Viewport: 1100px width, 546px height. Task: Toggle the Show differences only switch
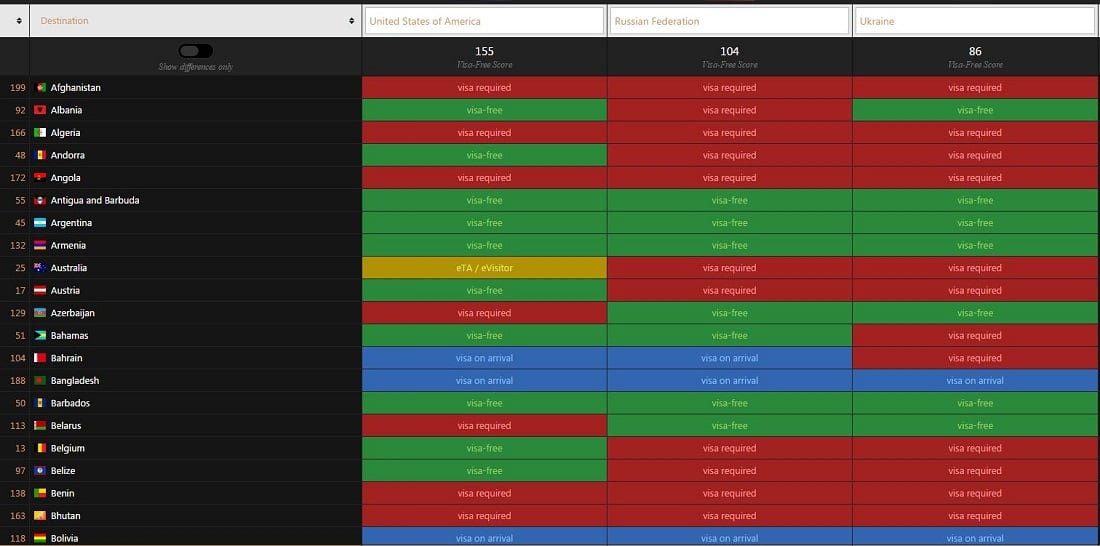pos(196,51)
